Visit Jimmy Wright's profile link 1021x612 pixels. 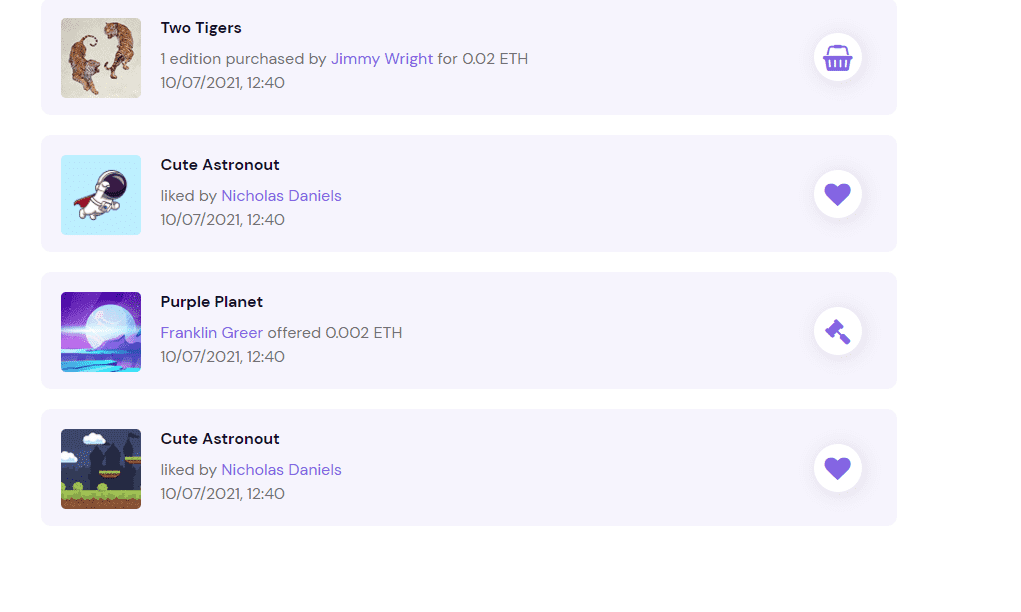point(382,59)
